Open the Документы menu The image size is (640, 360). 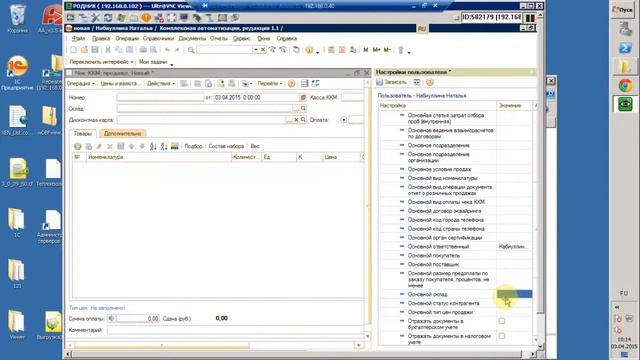pos(192,38)
